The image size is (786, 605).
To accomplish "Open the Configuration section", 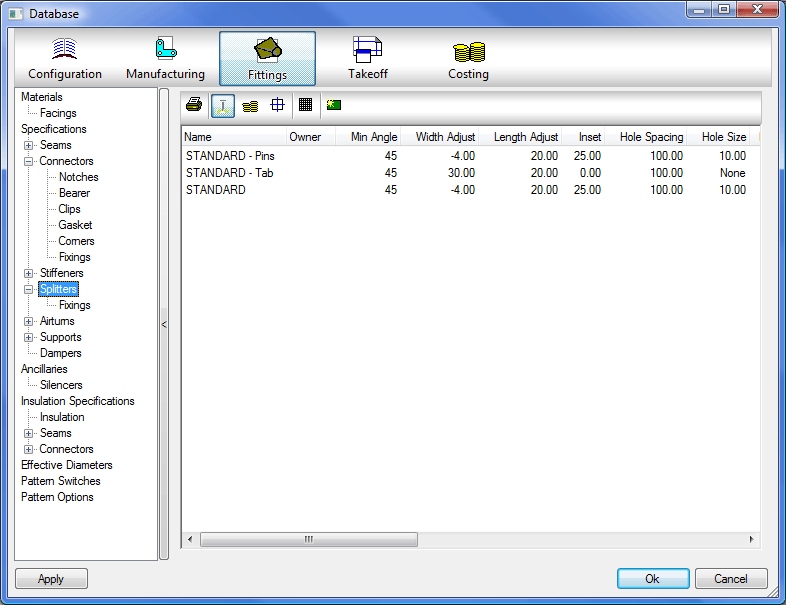I will [x=65, y=59].
